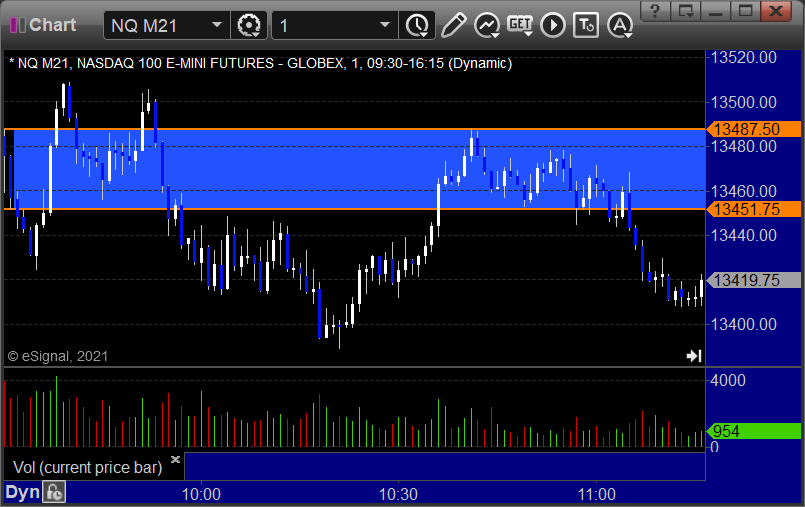Image resolution: width=805 pixels, height=507 pixels.
Task: Click the Vol (current price bar) label
Action: click(87, 467)
